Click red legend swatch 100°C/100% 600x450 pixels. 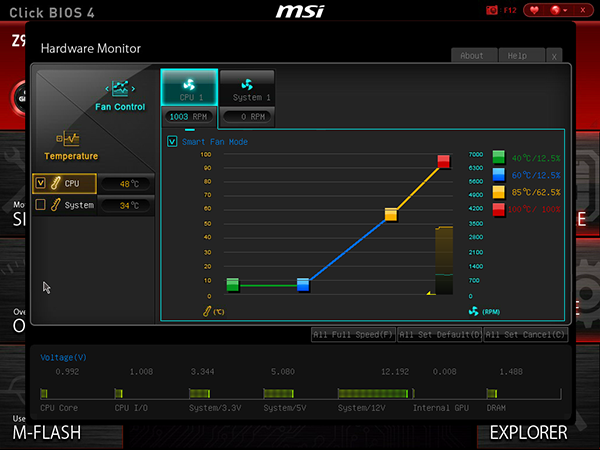pos(499,210)
